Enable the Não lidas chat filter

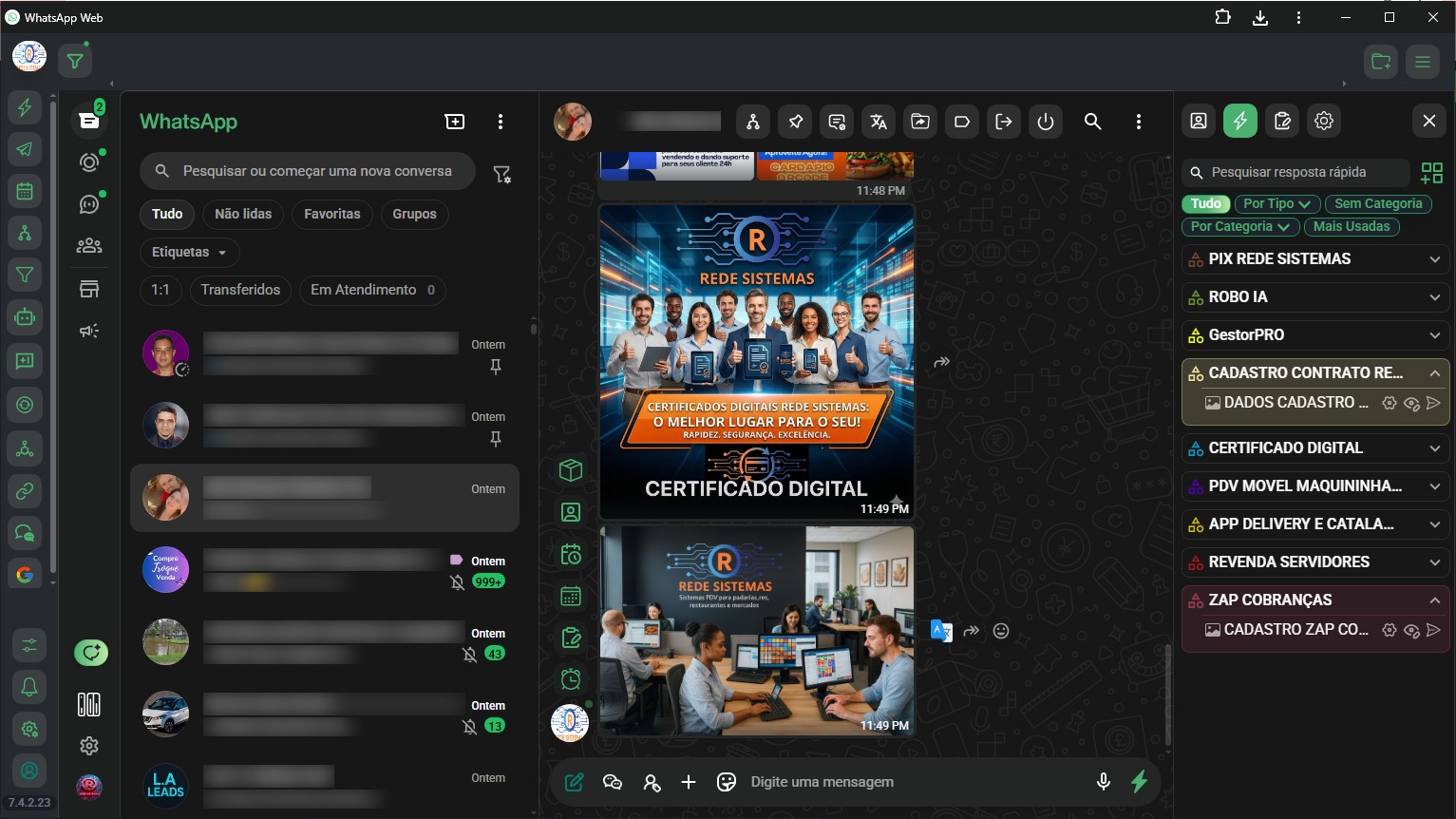(243, 214)
